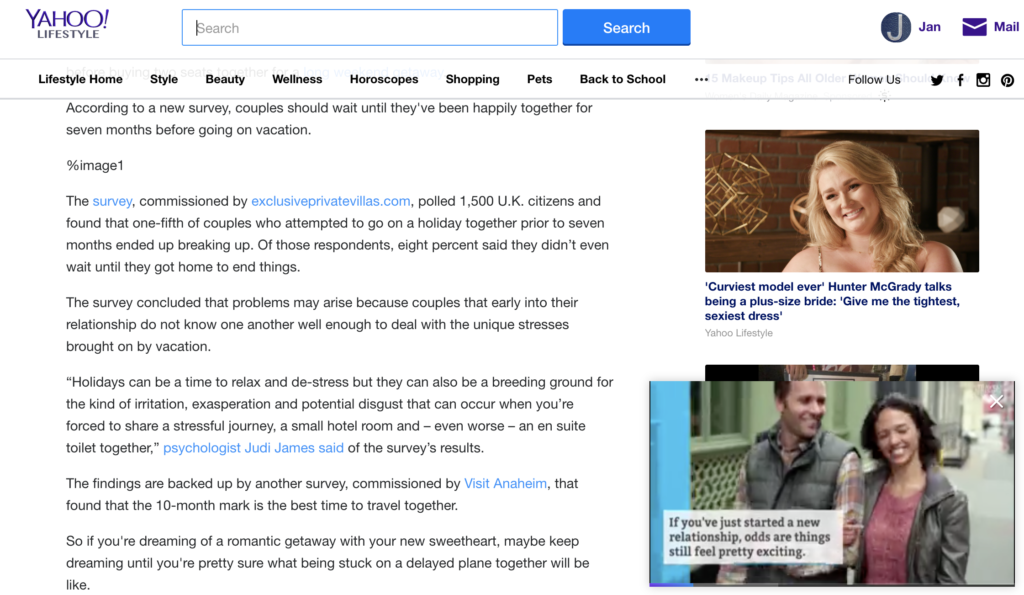The image size is (1024, 595).
Task: Focus the Search text field
Action: [370, 27]
